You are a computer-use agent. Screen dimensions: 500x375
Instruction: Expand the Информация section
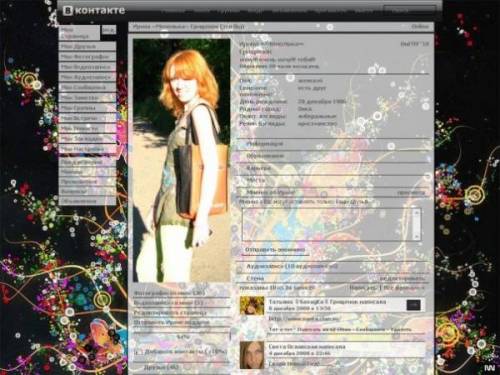333,144
